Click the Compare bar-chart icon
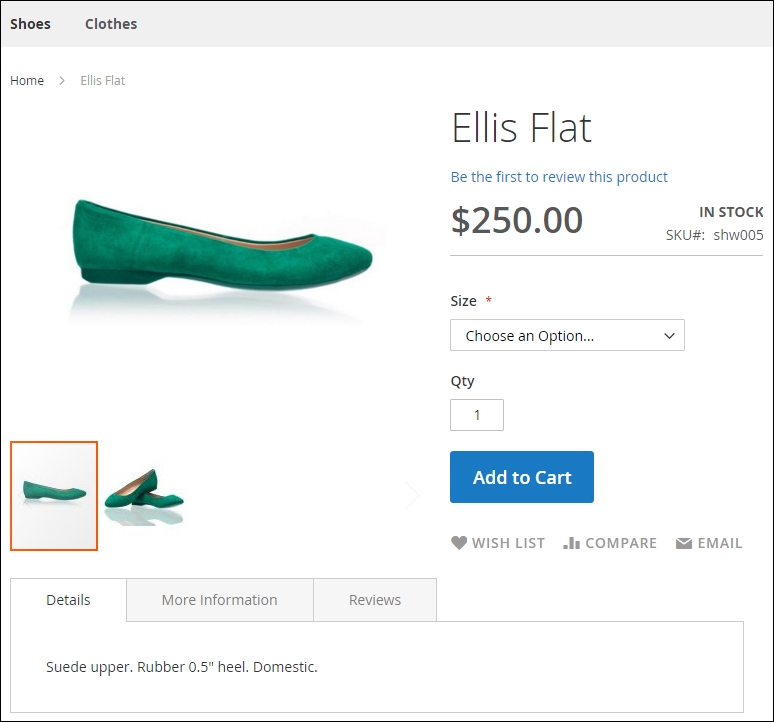The height and width of the screenshot is (722, 774). click(x=572, y=543)
